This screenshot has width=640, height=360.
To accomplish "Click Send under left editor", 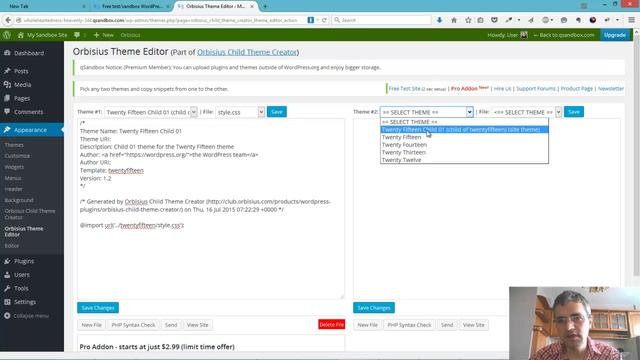I will coord(171,325).
